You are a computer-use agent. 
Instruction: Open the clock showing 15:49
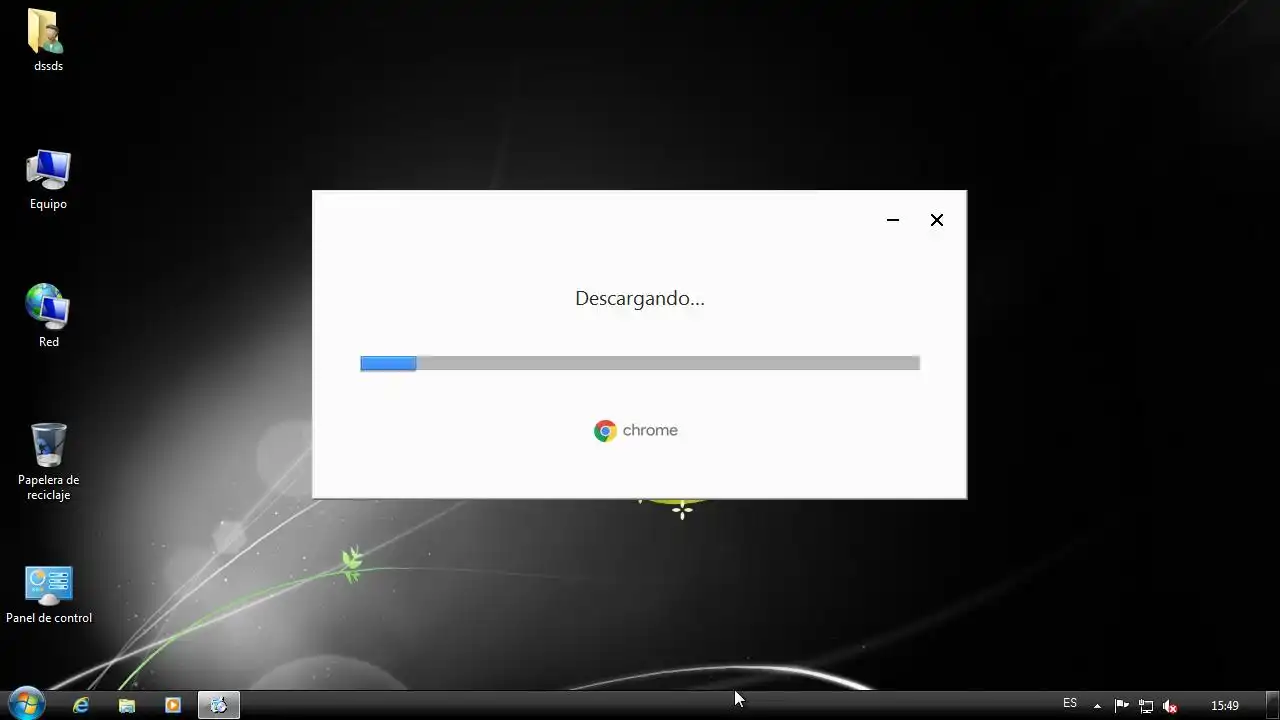pos(1225,705)
